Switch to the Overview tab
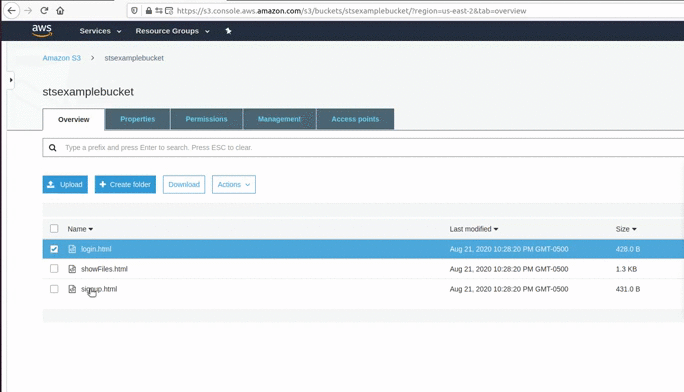The width and height of the screenshot is (684, 392). (74, 119)
